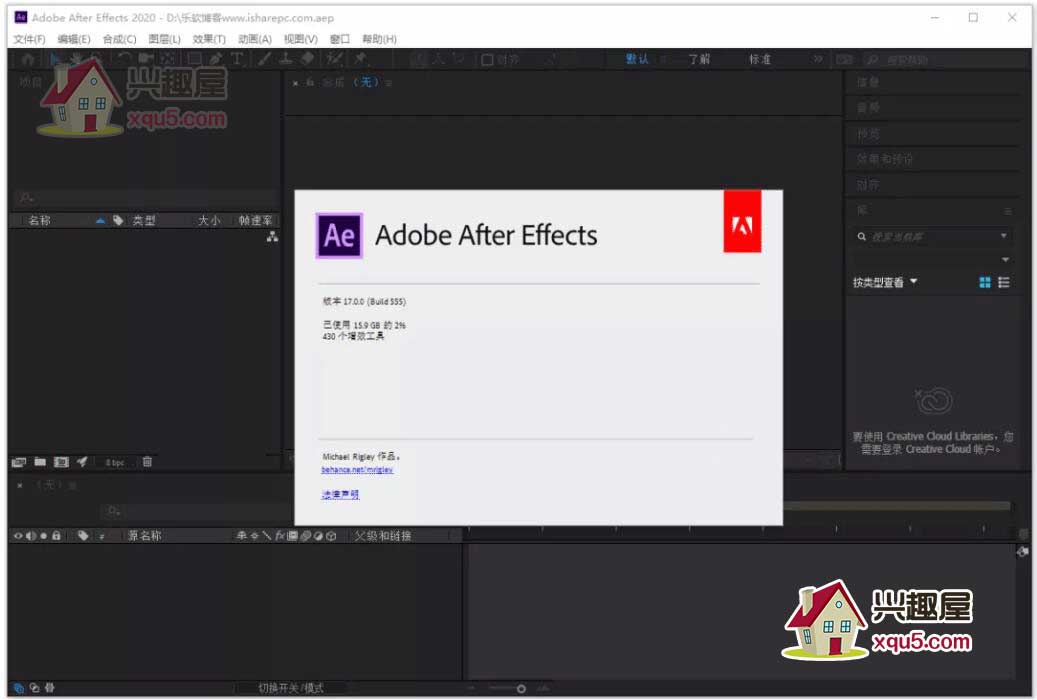
Task: Click the Ae logo in the About dialog
Action: pyautogui.click(x=339, y=236)
